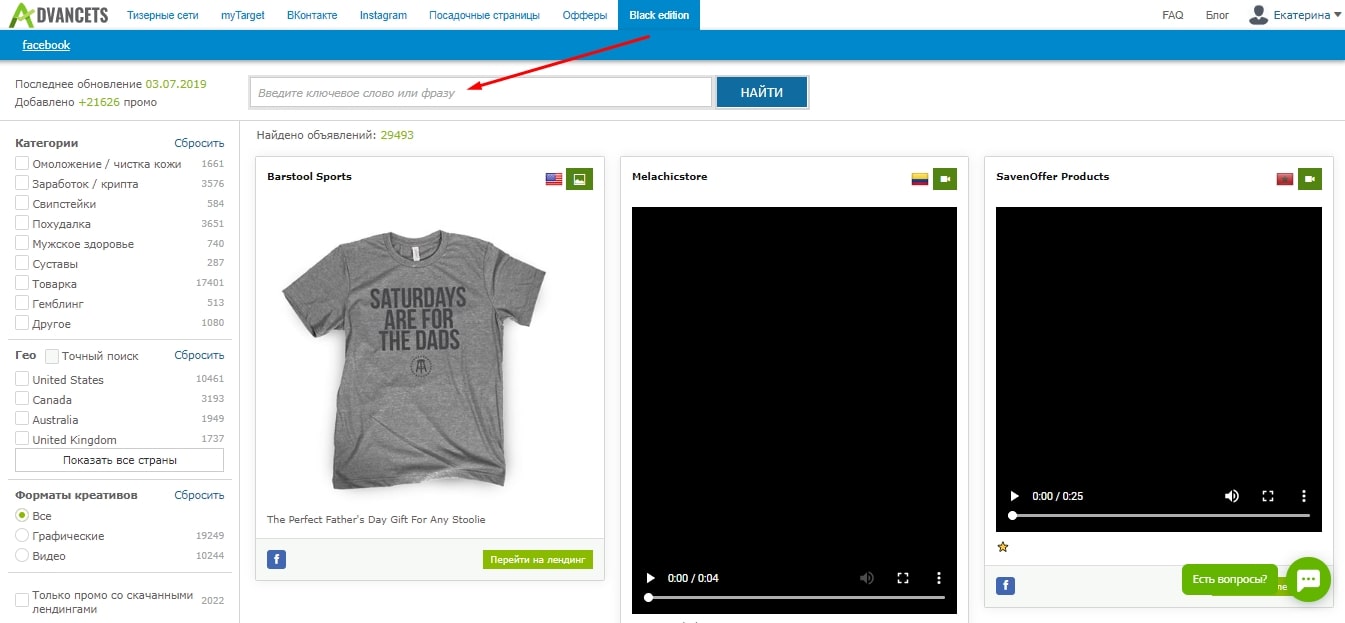Image resolution: width=1345 pixels, height=623 pixels.
Task: Open the Instagram tab
Action: click(383, 15)
